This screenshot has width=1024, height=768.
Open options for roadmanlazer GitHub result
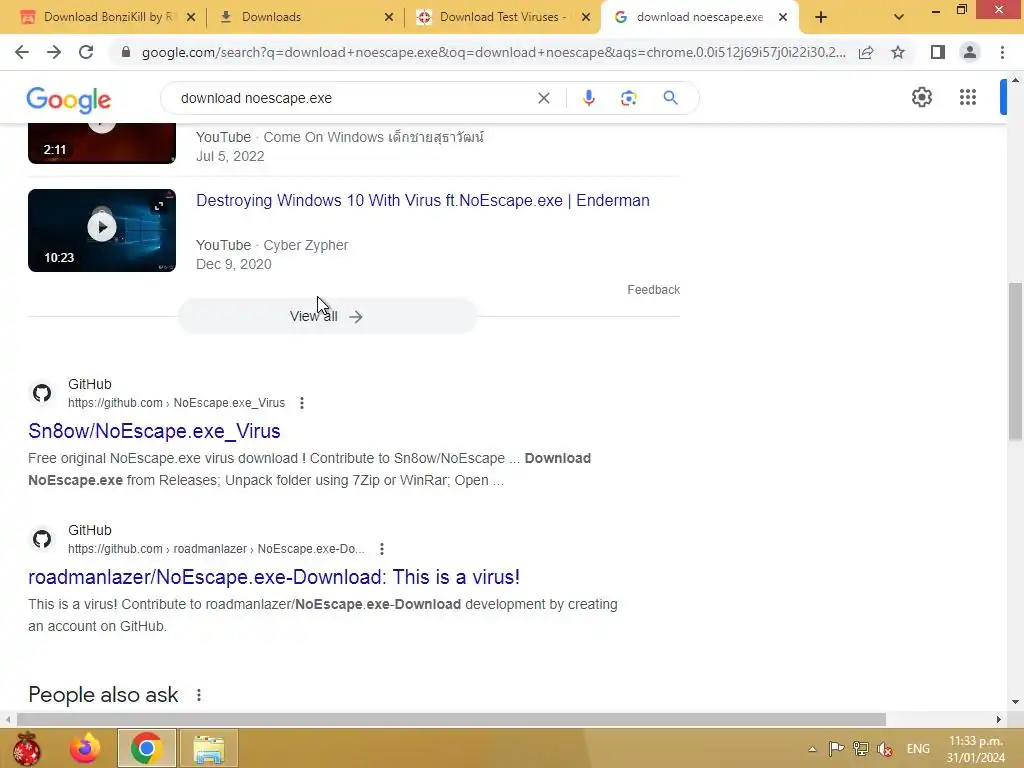tap(382, 549)
